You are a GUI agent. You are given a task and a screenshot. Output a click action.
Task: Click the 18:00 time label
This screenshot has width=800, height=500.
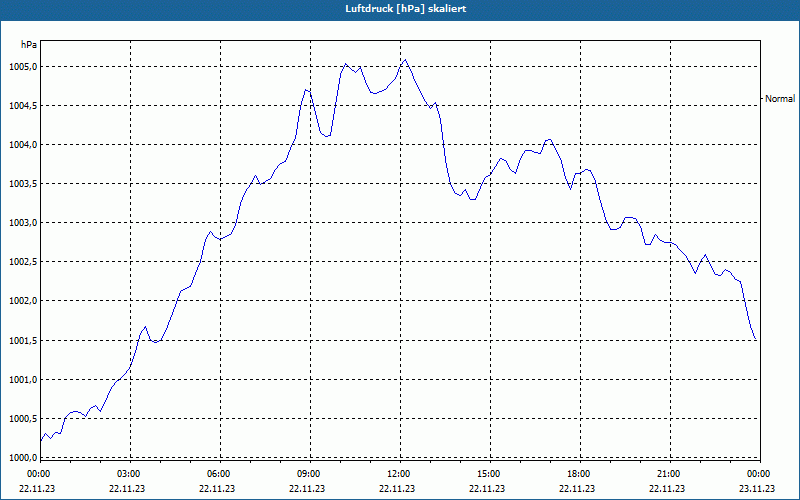coord(579,474)
